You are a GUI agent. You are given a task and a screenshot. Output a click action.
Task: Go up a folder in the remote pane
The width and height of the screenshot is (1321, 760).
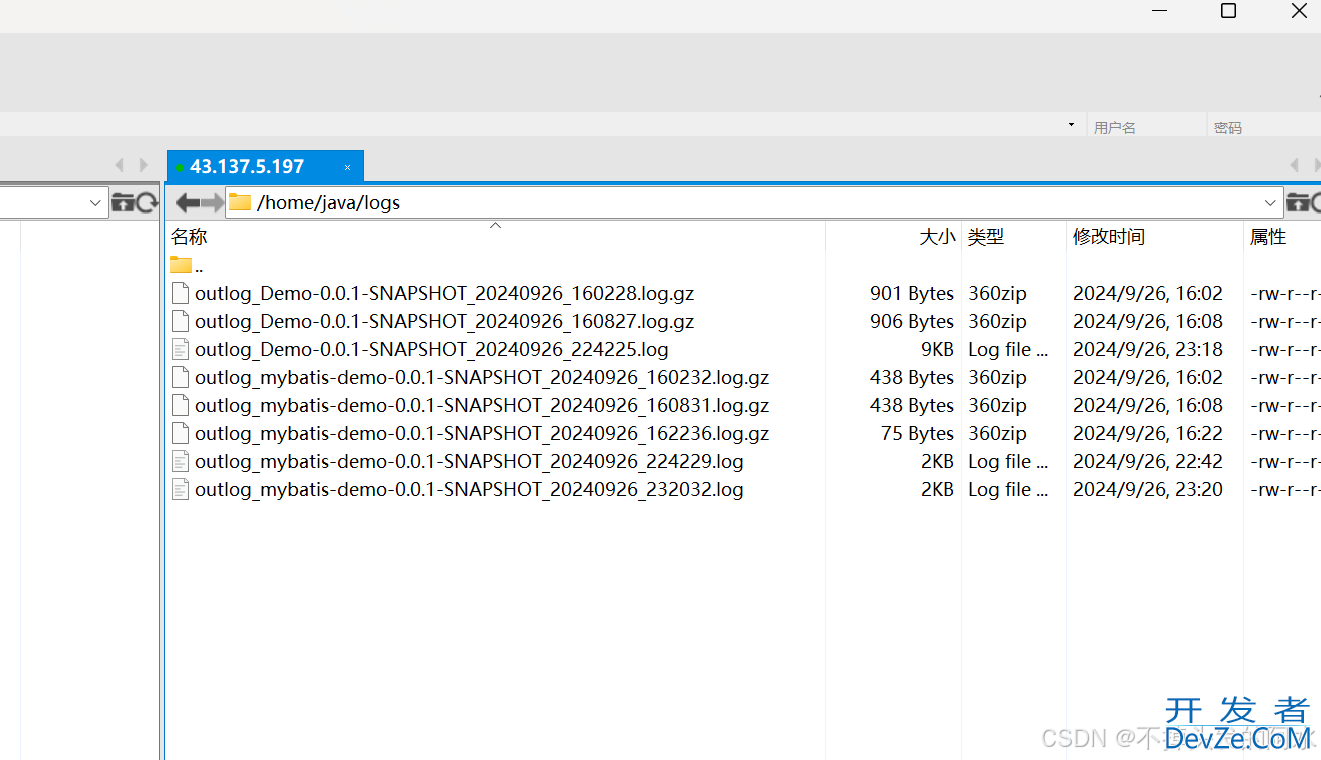[1297, 202]
